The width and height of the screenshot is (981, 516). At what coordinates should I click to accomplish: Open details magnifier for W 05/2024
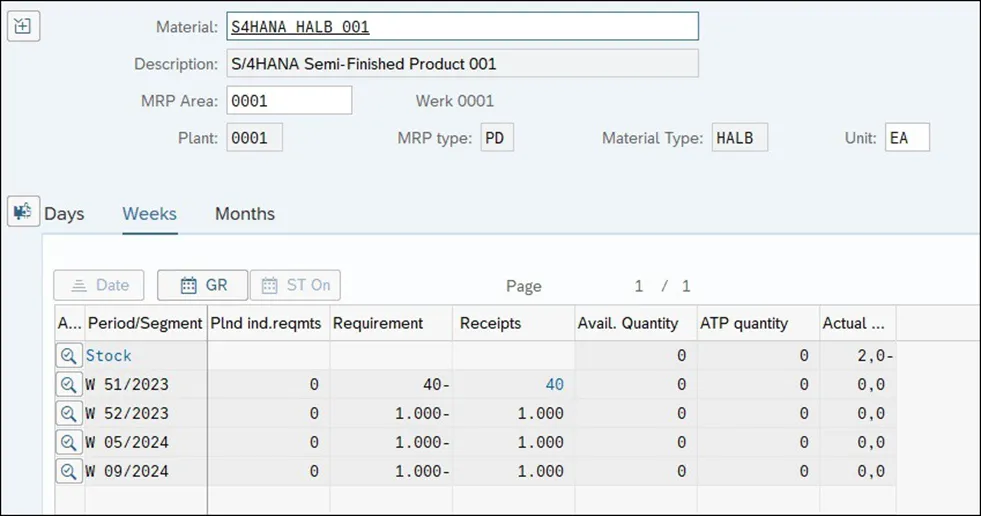pos(69,442)
